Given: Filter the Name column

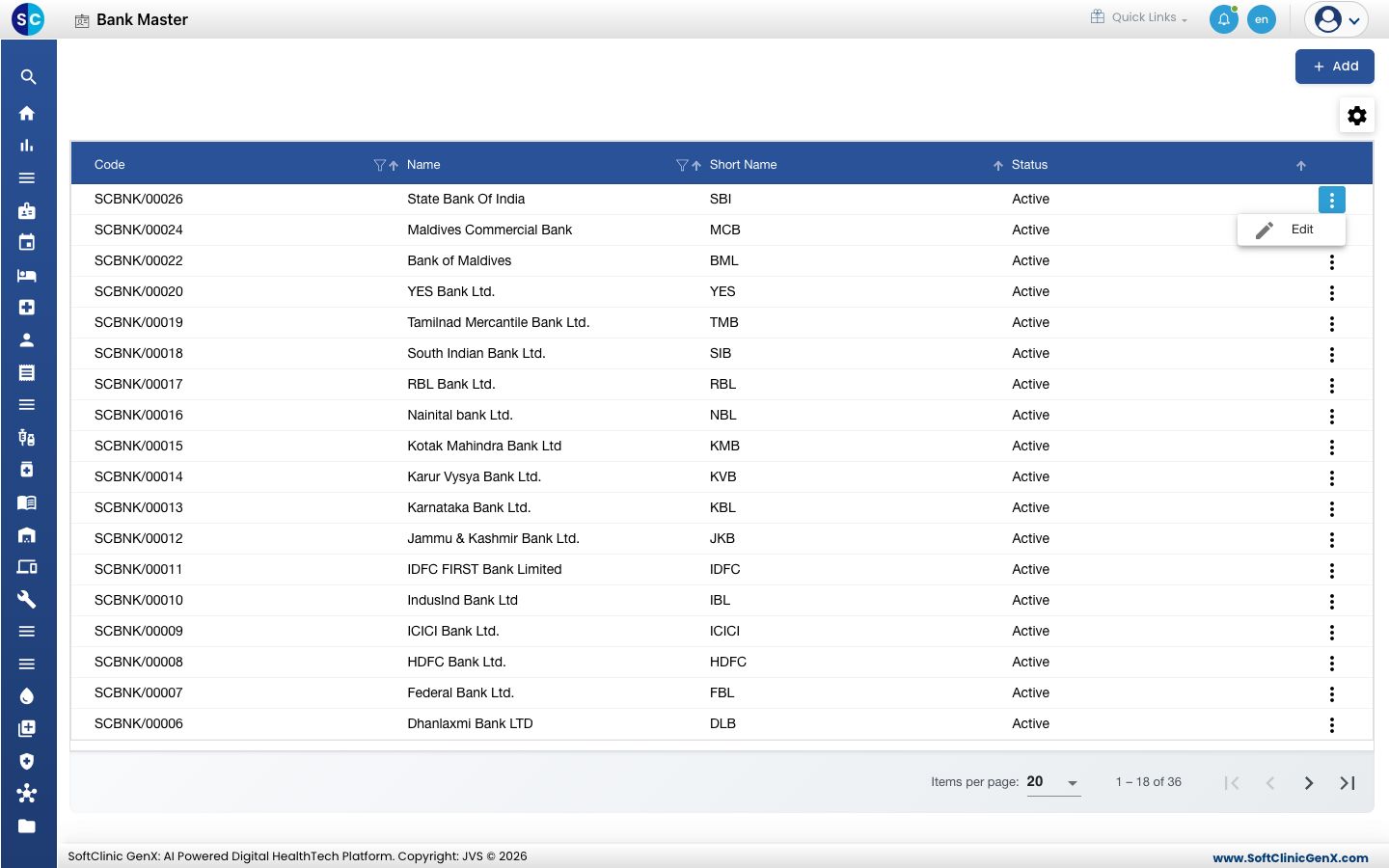Looking at the screenshot, I should (x=682, y=165).
